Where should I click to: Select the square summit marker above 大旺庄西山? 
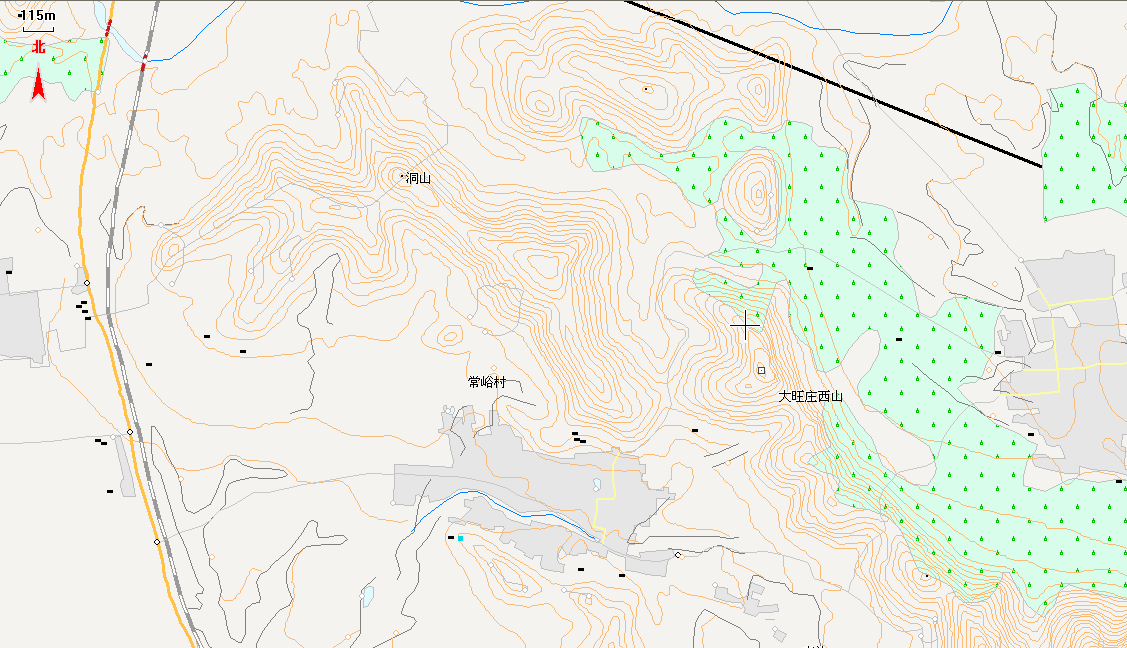(x=761, y=370)
